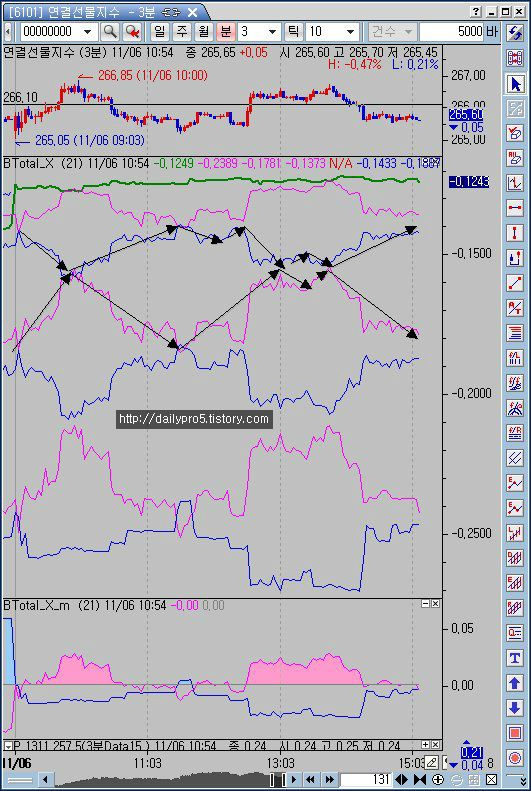Image resolution: width=531 pixels, height=791 pixels.
Task: Select the arrow pointer tool
Action: tap(515, 83)
